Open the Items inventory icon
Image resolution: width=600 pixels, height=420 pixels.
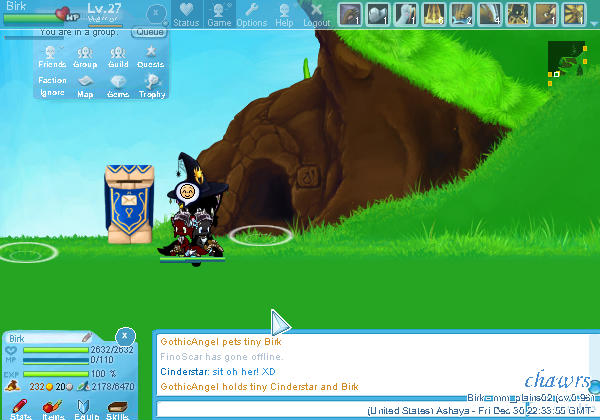[54, 408]
